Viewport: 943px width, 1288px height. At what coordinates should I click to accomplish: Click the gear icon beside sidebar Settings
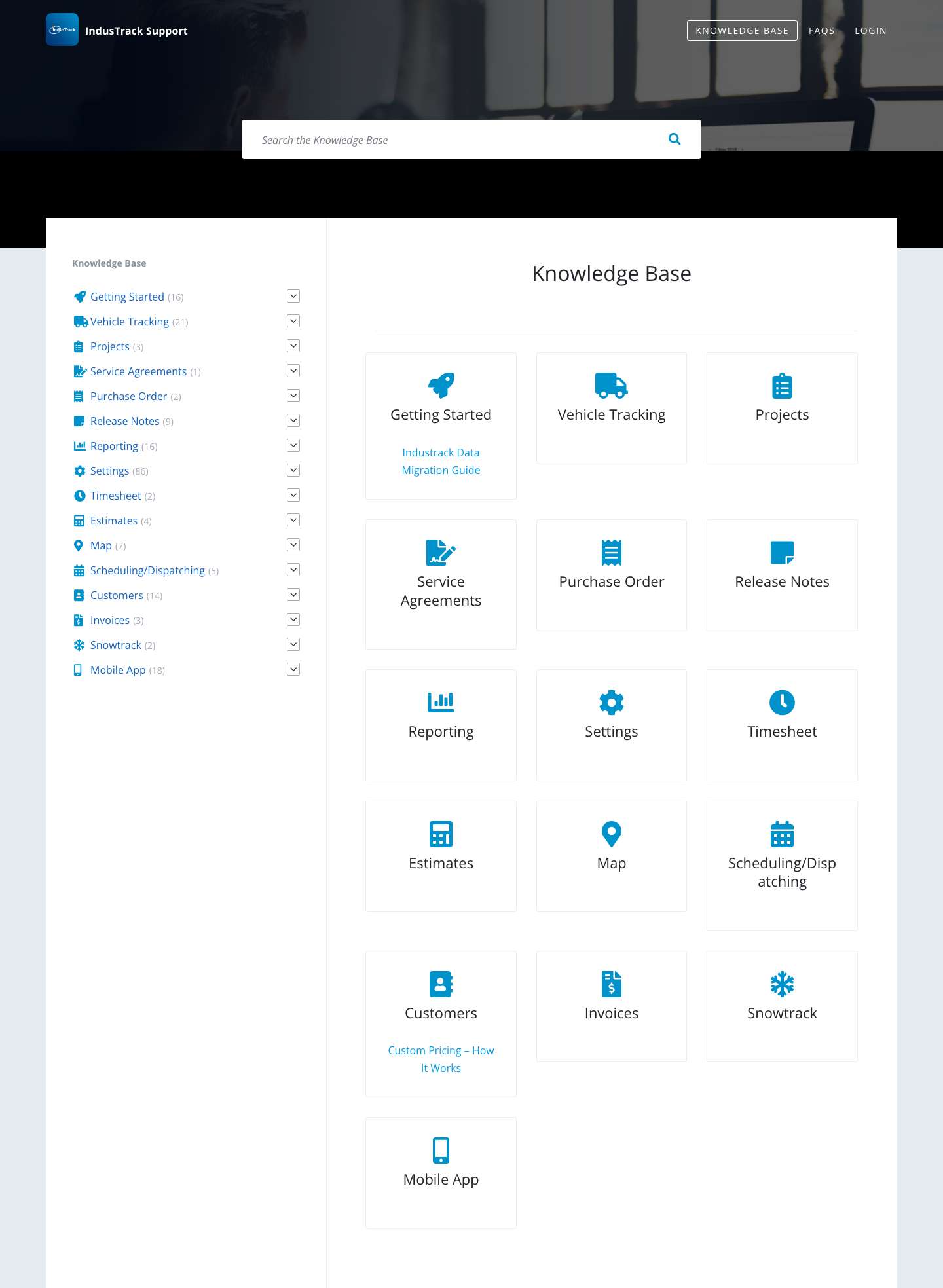click(79, 471)
